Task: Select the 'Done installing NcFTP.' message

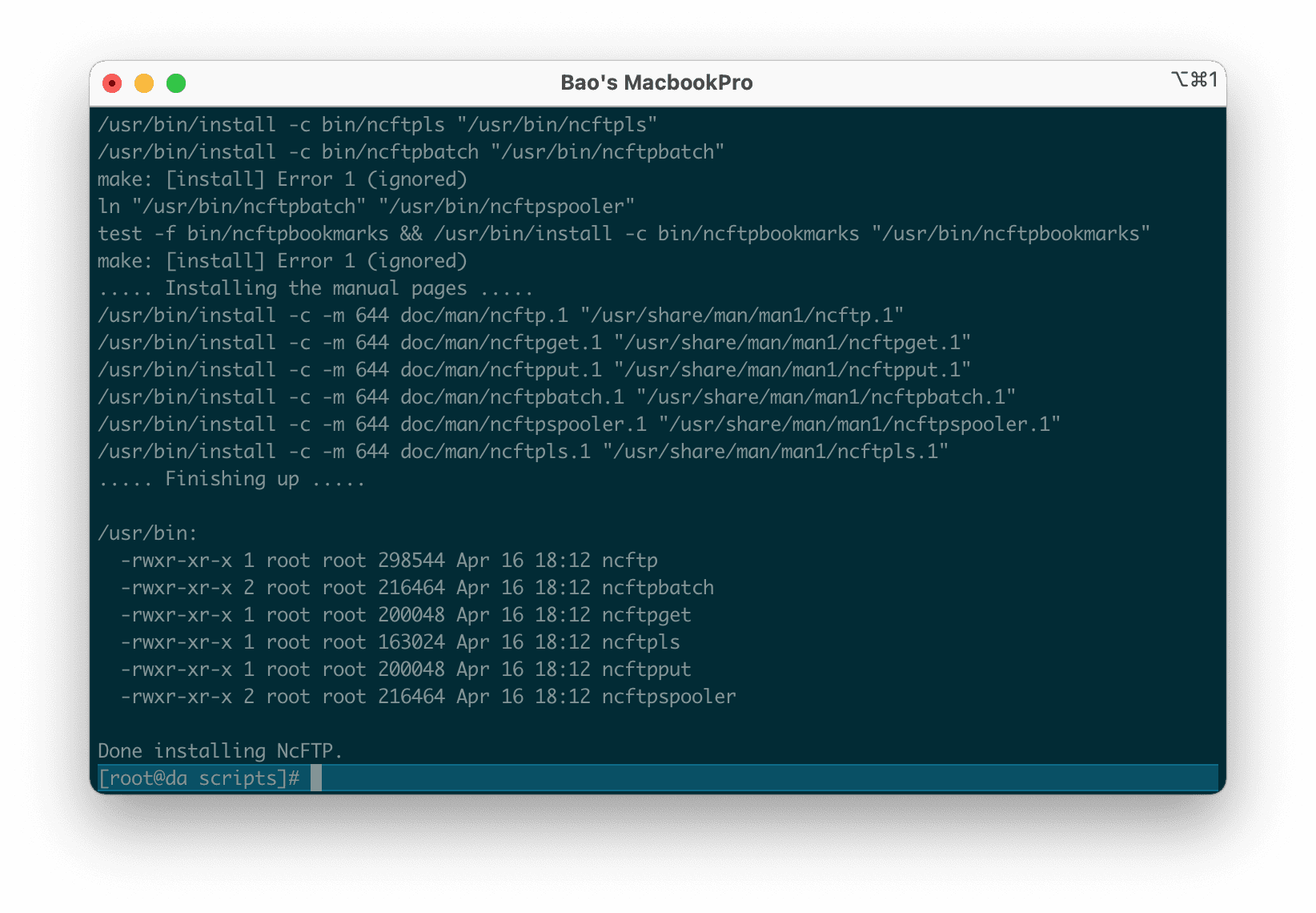Action: click(222, 750)
